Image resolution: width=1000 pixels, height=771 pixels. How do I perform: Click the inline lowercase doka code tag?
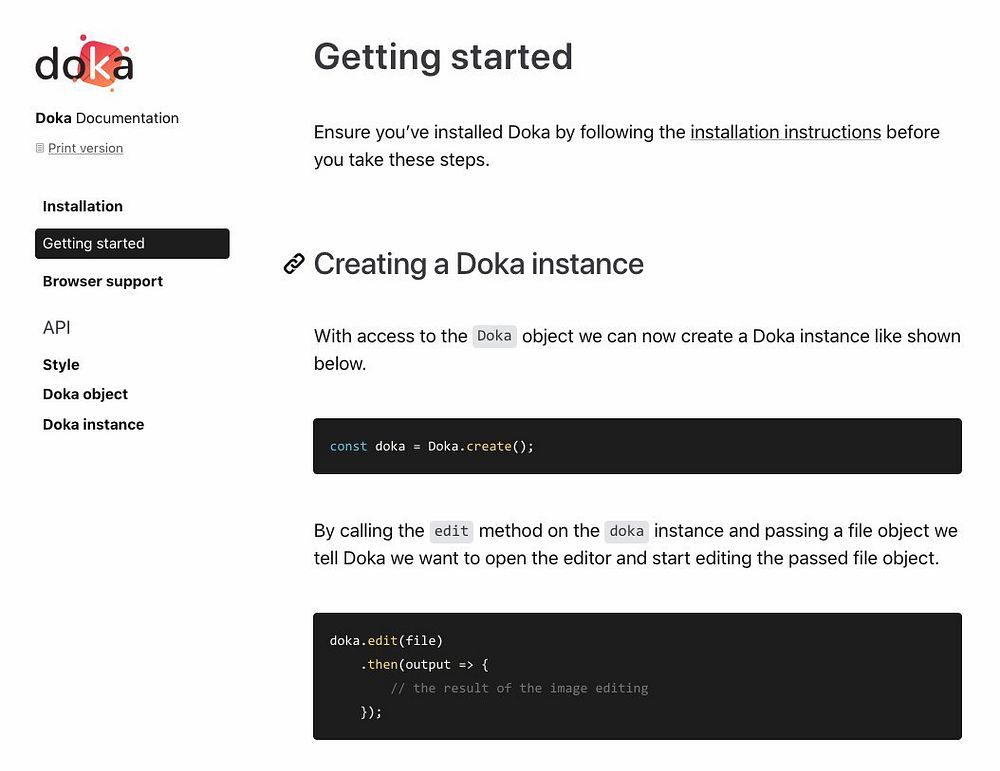(x=627, y=531)
